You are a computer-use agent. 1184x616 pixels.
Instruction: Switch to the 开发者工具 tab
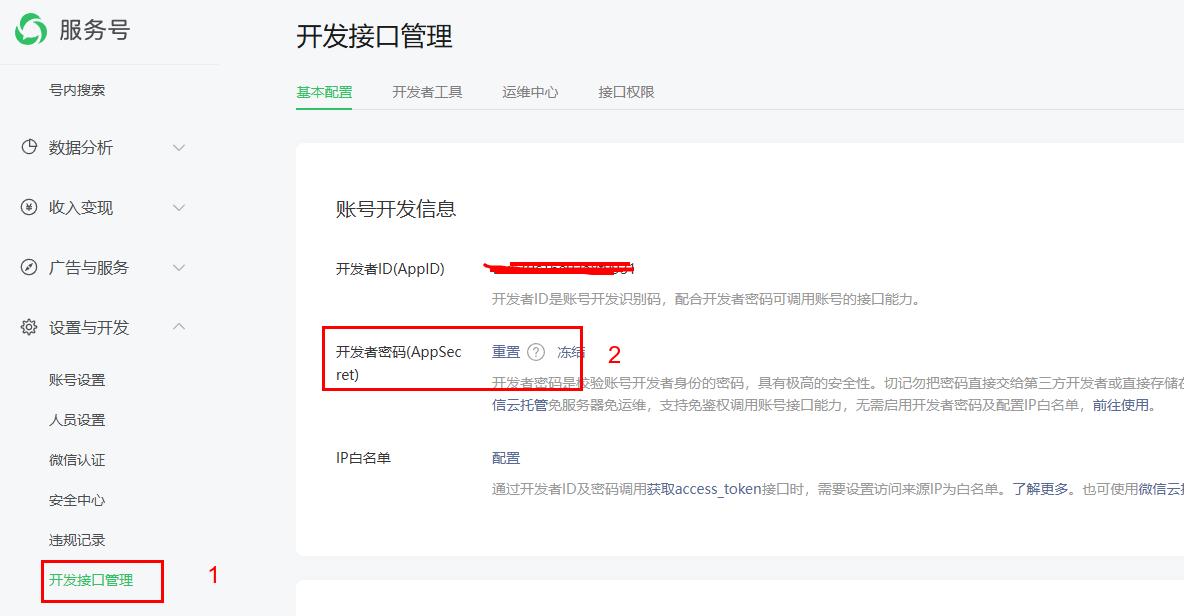[x=427, y=92]
